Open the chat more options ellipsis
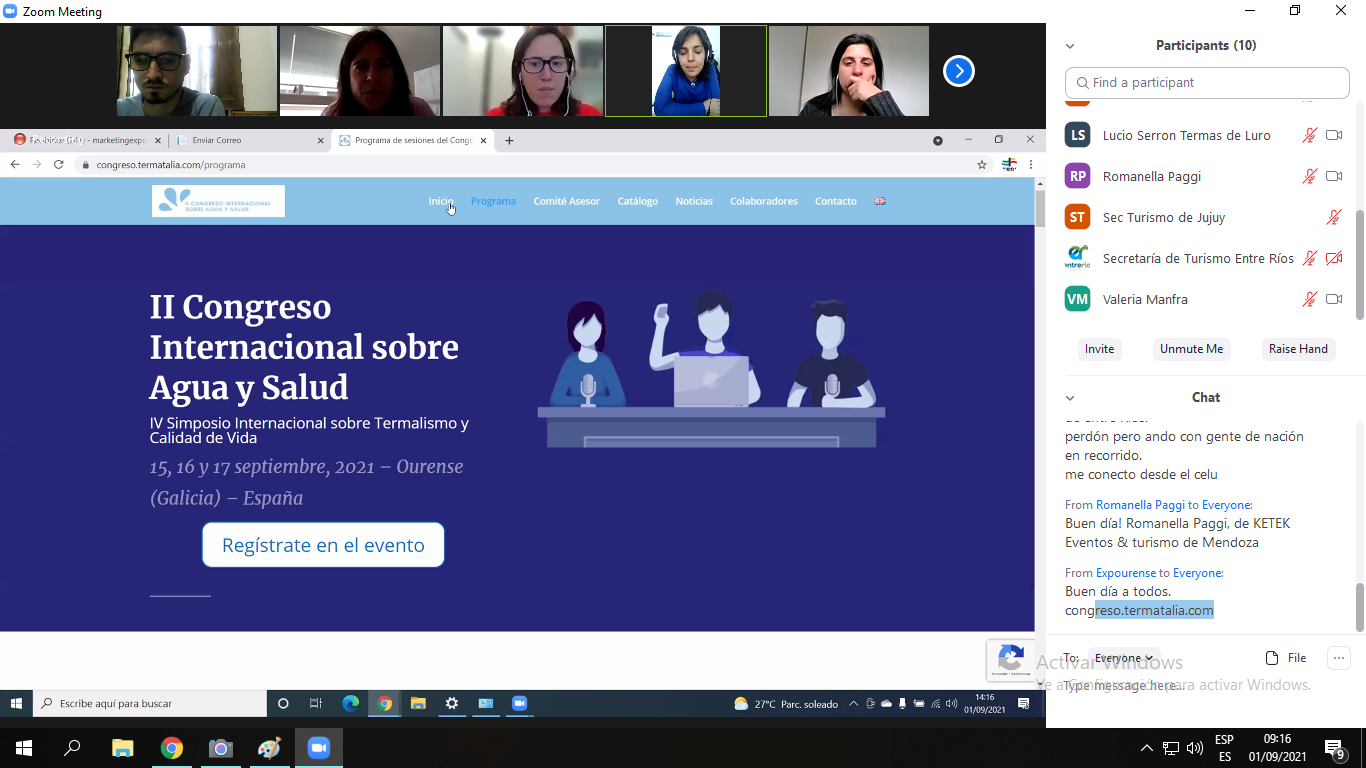This screenshot has height=768, width=1366. click(x=1338, y=658)
